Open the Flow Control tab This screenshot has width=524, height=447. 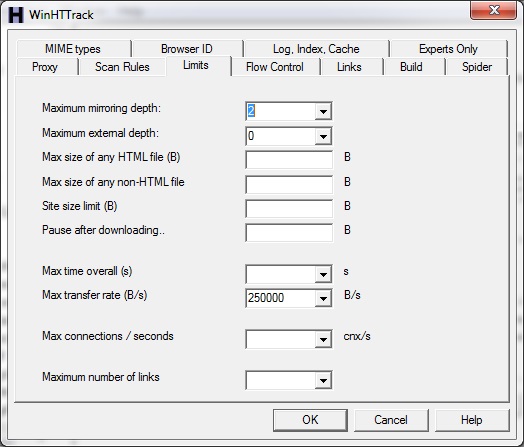(x=275, y=67)
